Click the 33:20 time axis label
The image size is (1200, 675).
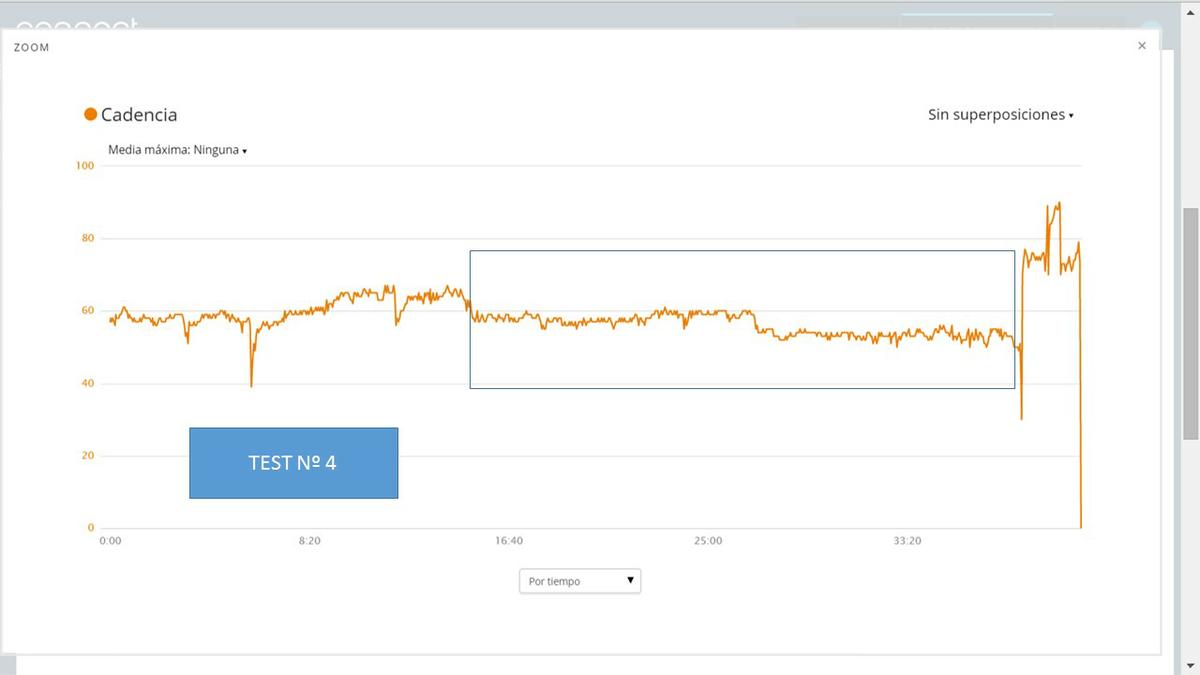[x=907, y=541]
